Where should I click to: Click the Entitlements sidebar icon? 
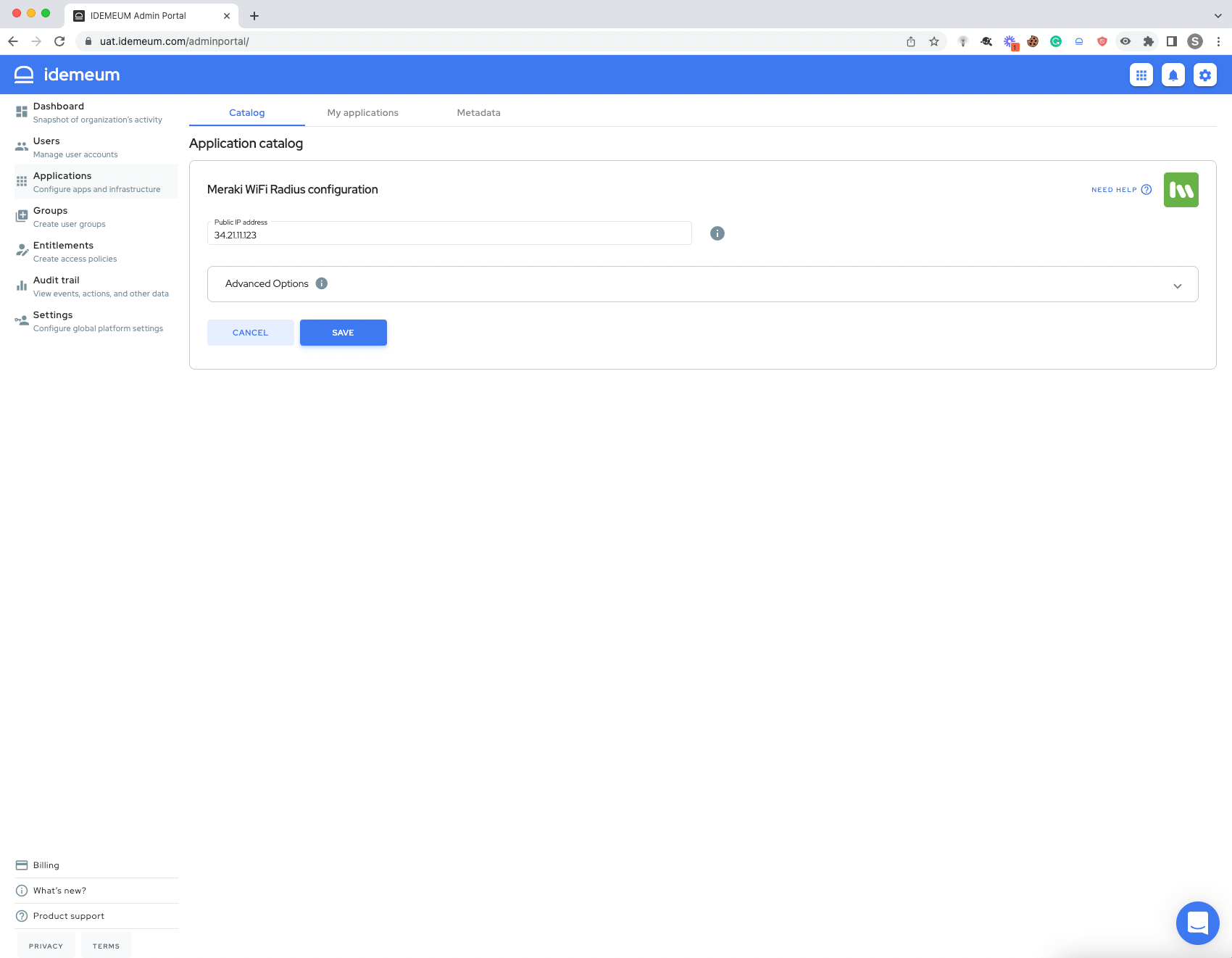(22, 251)
